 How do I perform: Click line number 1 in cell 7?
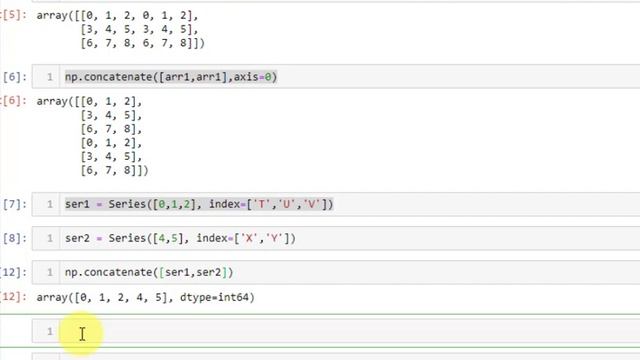[50, 204]
